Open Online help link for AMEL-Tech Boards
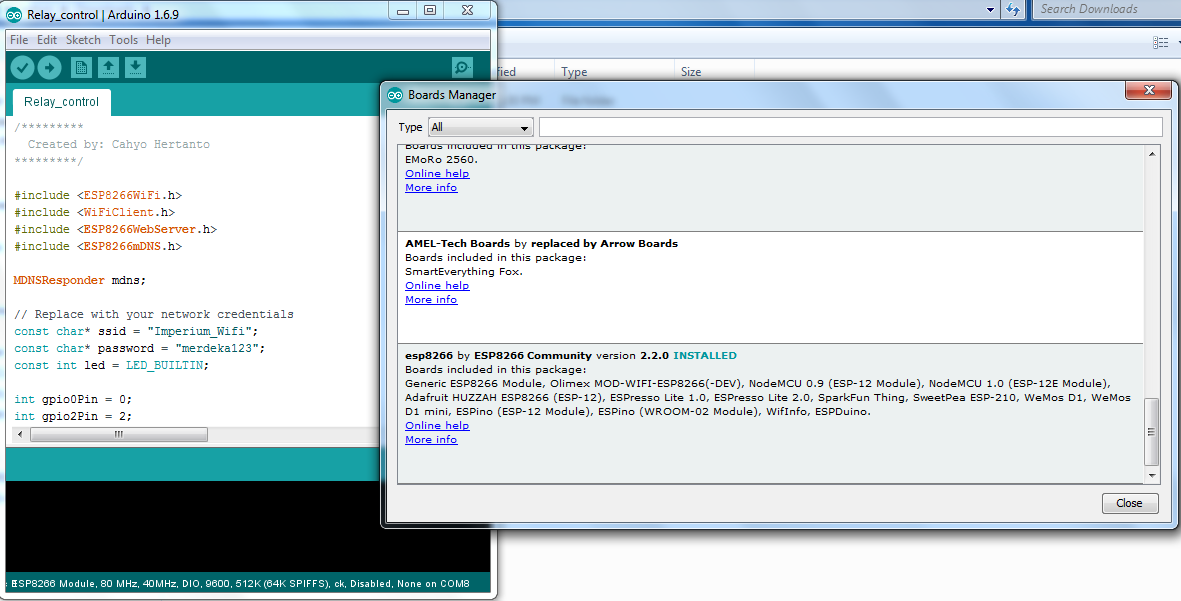 437,286
